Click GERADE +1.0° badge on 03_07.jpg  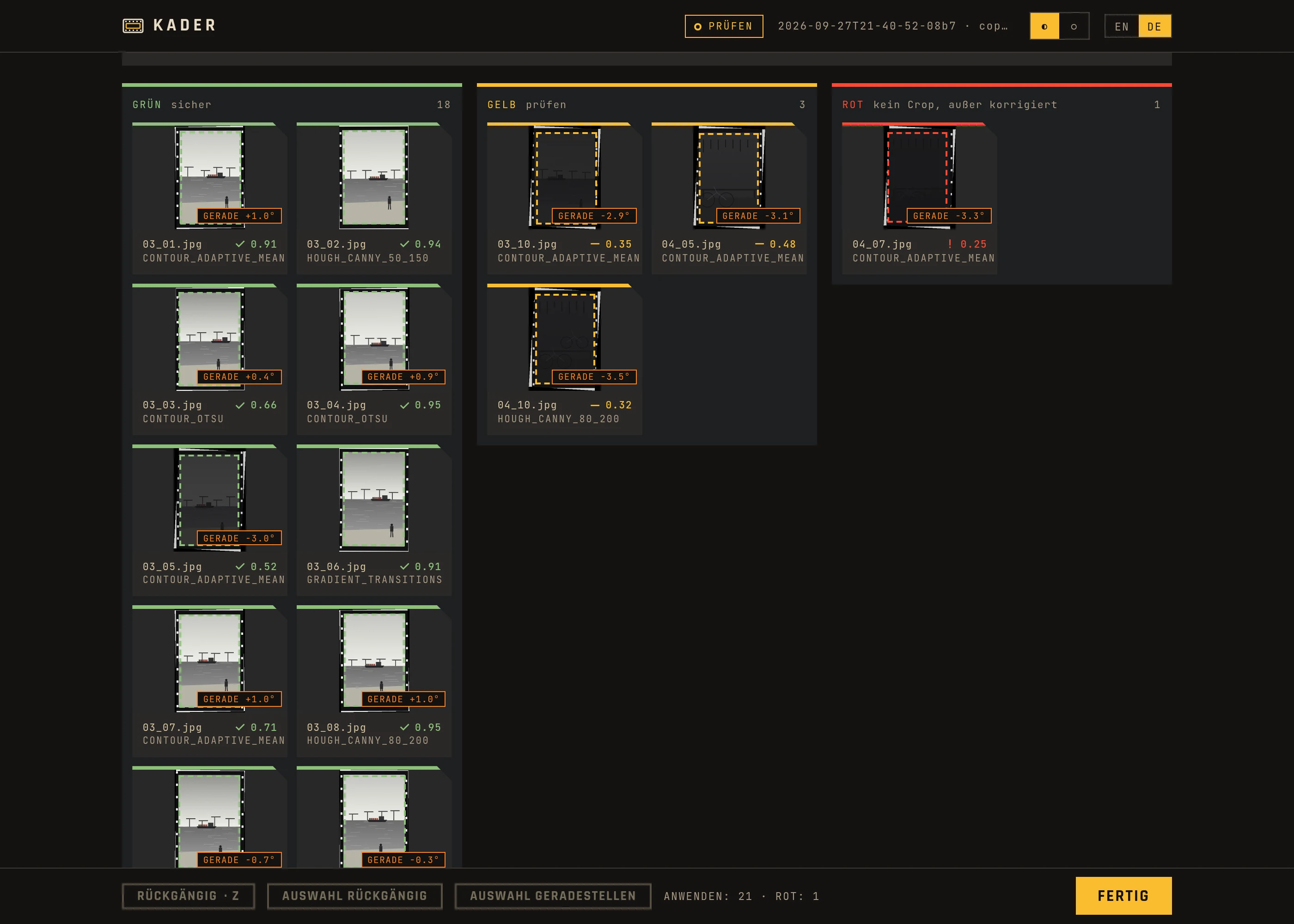[239, 699]
